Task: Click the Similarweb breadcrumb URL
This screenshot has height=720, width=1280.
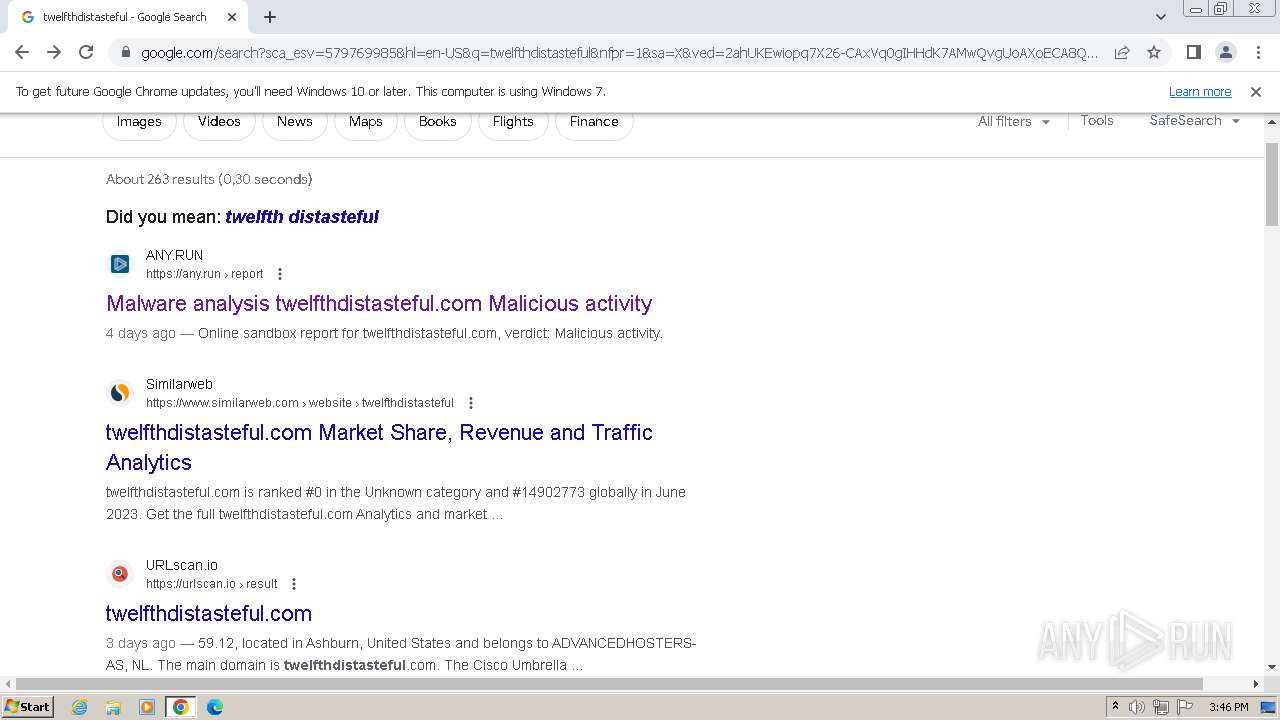Action: [x=300, y=403]
